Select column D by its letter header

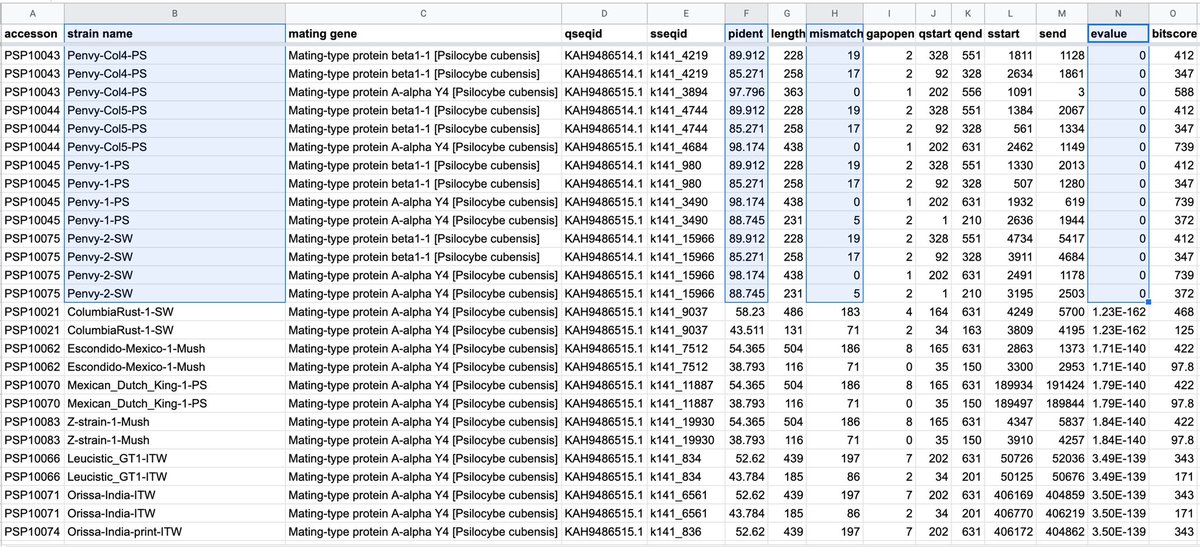(604, 12)
